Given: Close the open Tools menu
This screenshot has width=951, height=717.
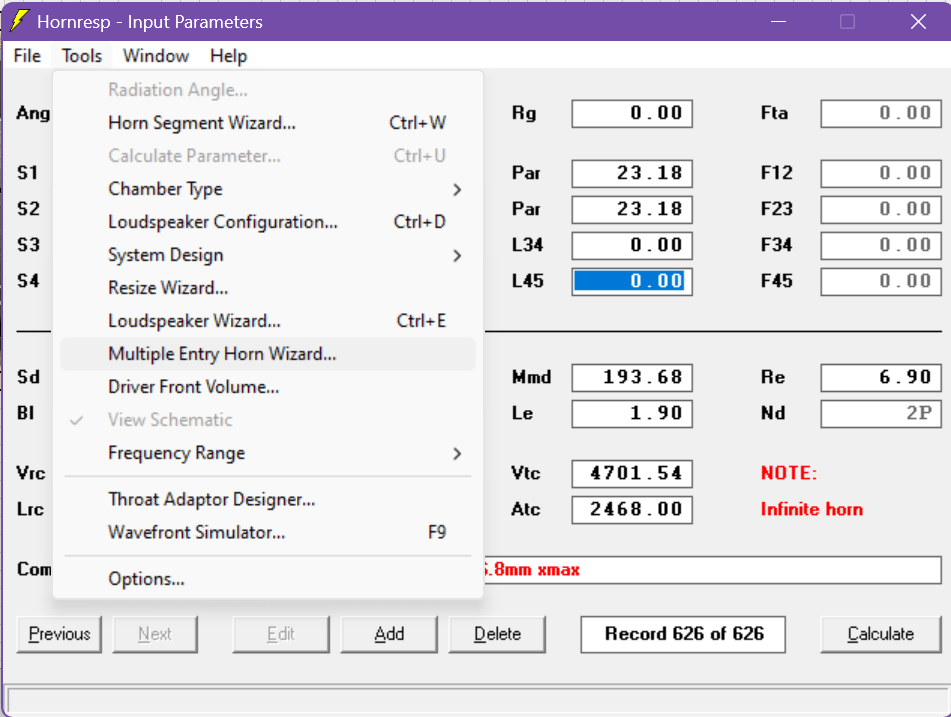Looking at the screenshot, I should [82, 56].
